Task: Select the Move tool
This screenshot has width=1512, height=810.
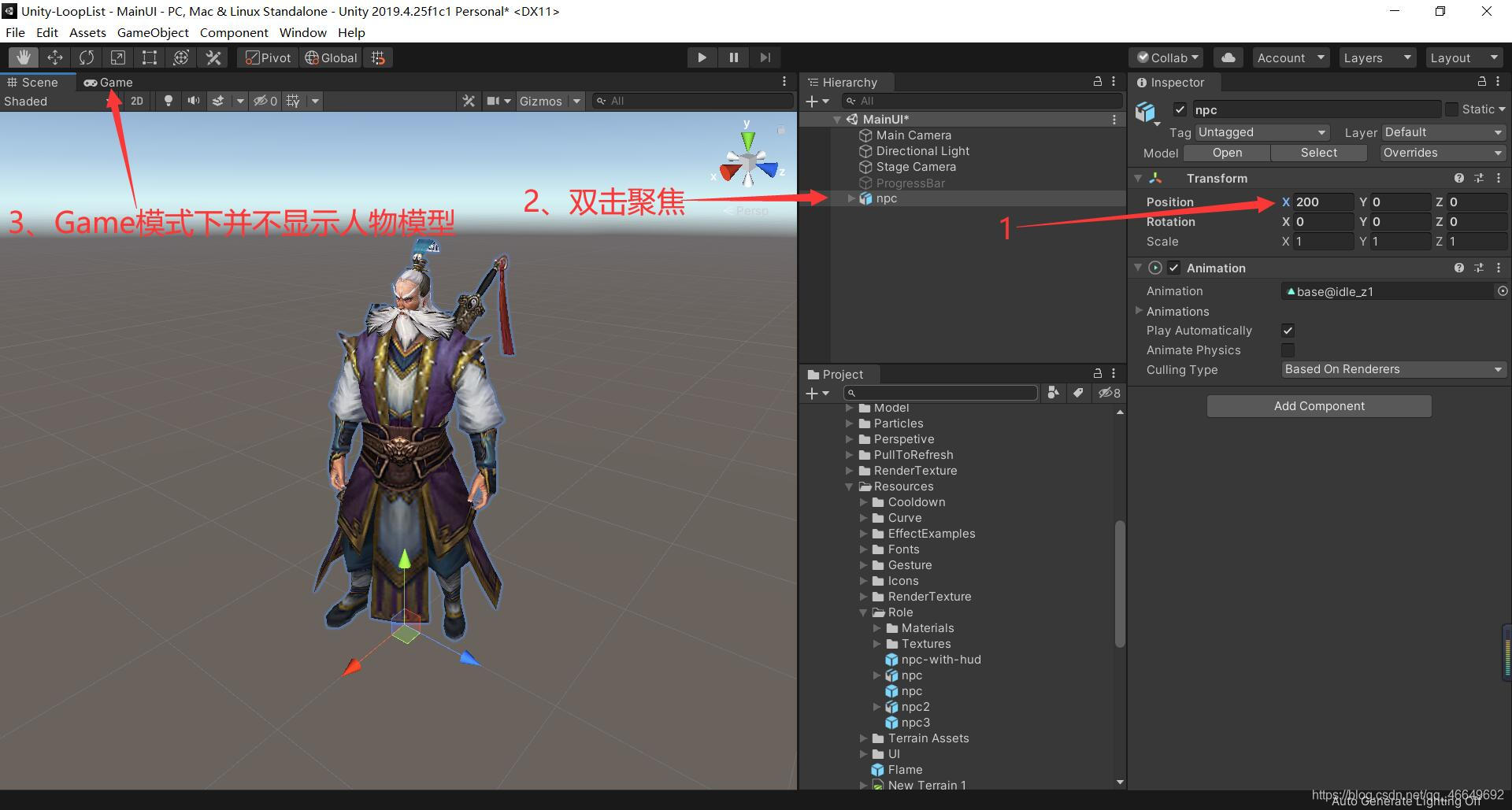Action: [x=55, y=57]
